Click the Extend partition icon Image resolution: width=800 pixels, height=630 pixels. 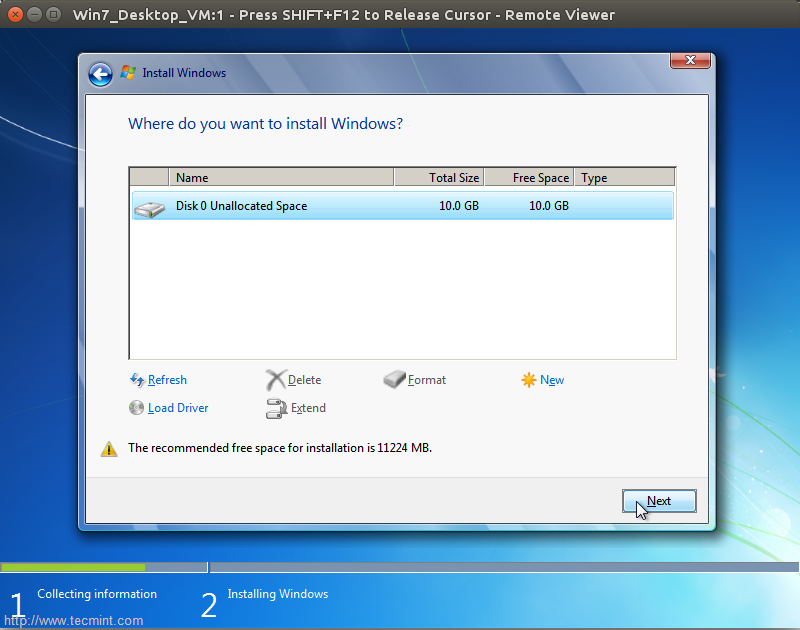276,408
